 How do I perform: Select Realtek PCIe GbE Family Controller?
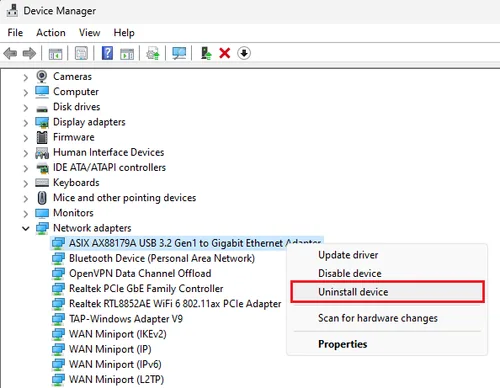coord(146,289)
